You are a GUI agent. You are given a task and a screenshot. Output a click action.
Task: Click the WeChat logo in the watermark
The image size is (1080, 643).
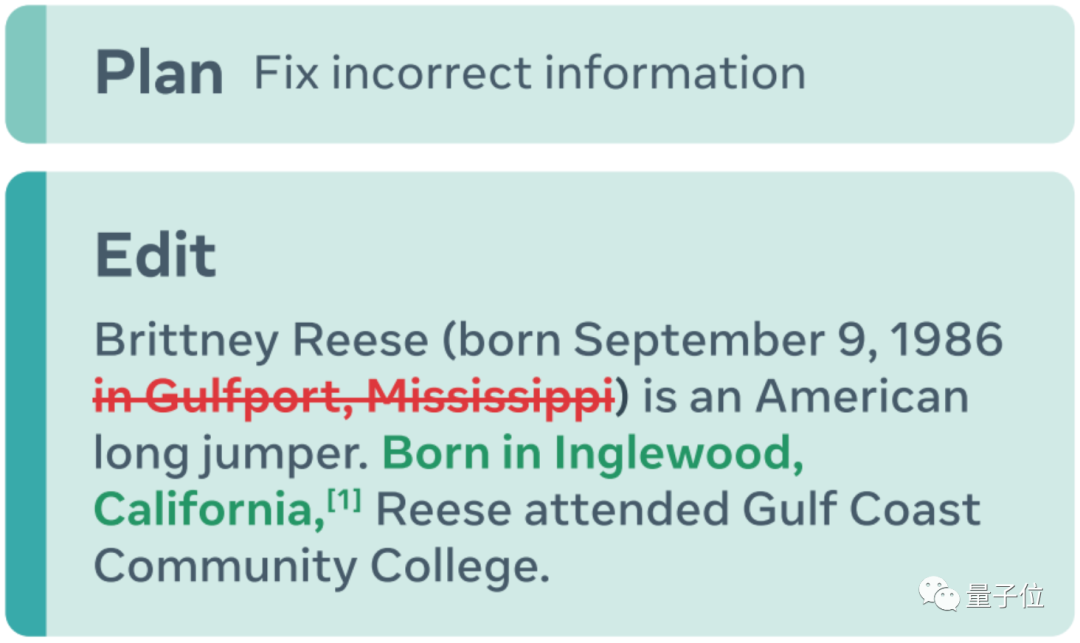(940, 596)
